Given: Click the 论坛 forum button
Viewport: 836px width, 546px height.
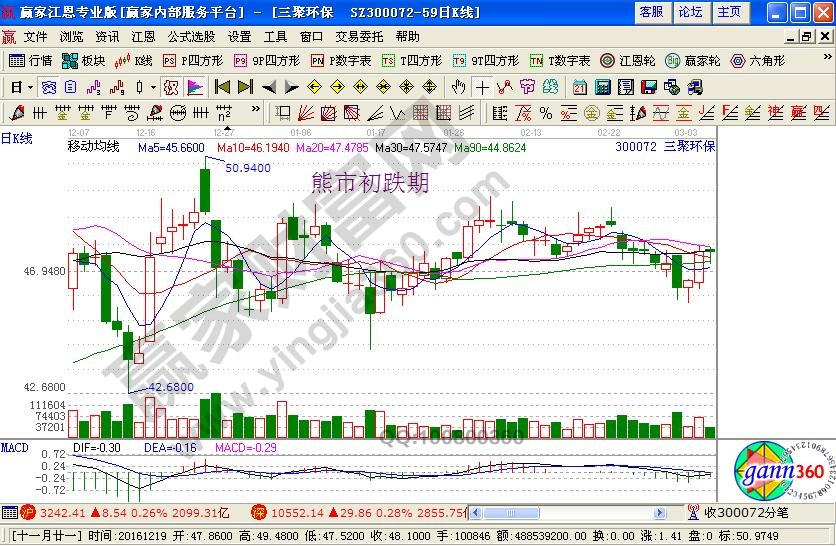Looking at the screenshot, I should point(690,12).
